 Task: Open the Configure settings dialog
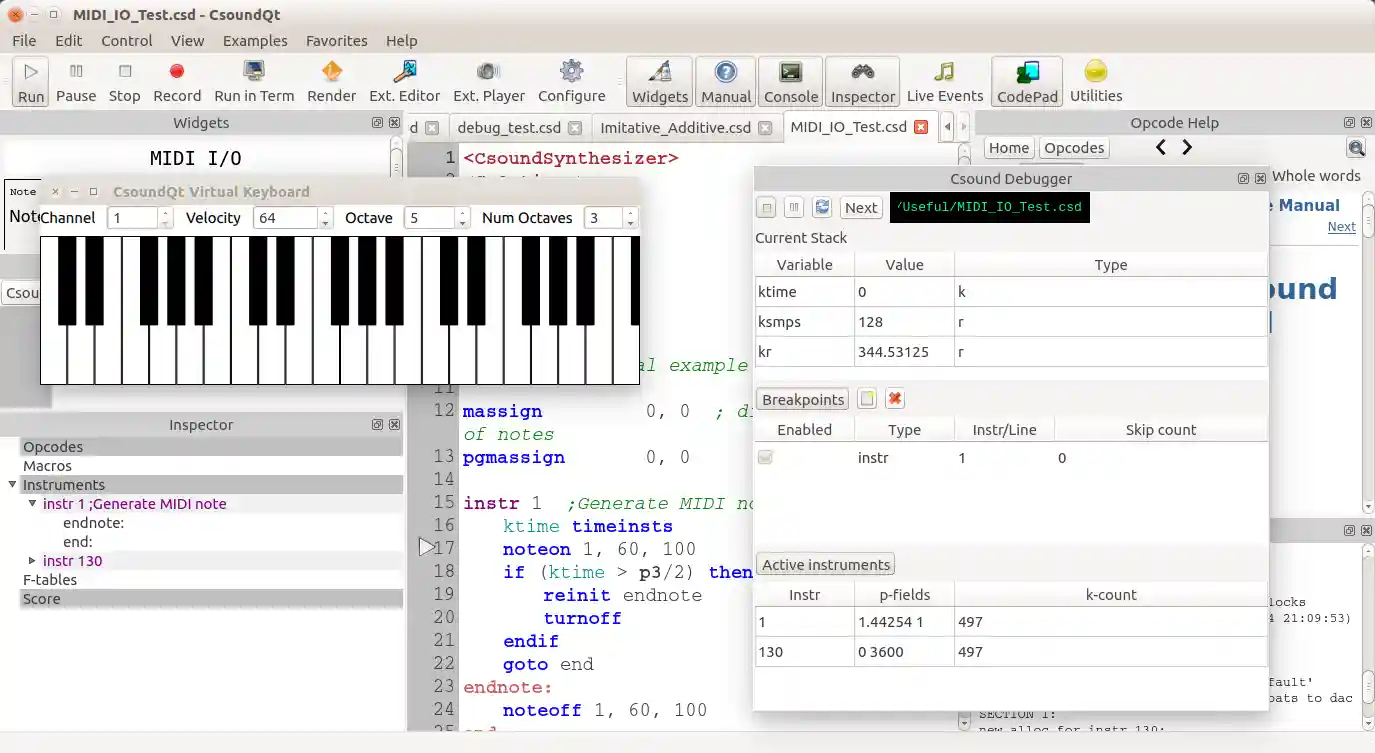(x=571, y=80)
